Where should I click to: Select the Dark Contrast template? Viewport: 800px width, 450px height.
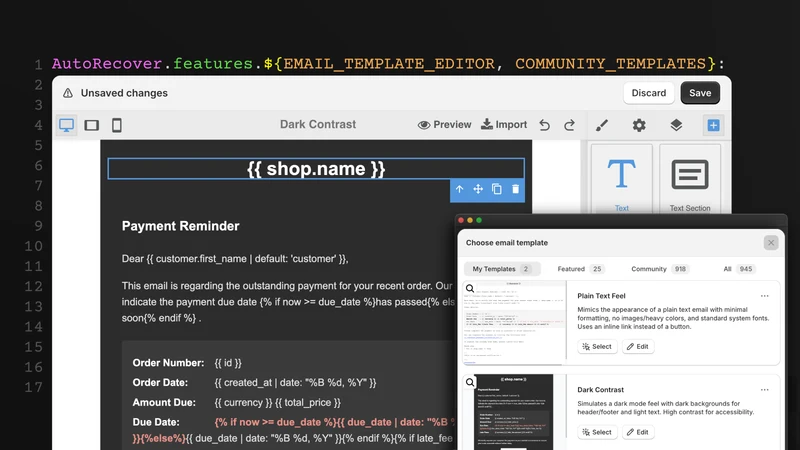tap(597, 432)
